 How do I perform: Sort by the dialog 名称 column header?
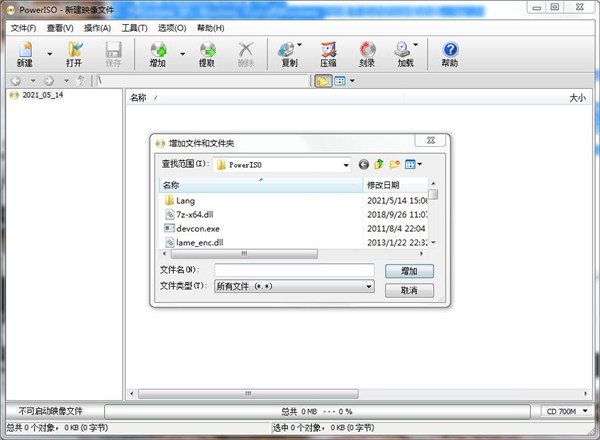(x=261, y=185)
